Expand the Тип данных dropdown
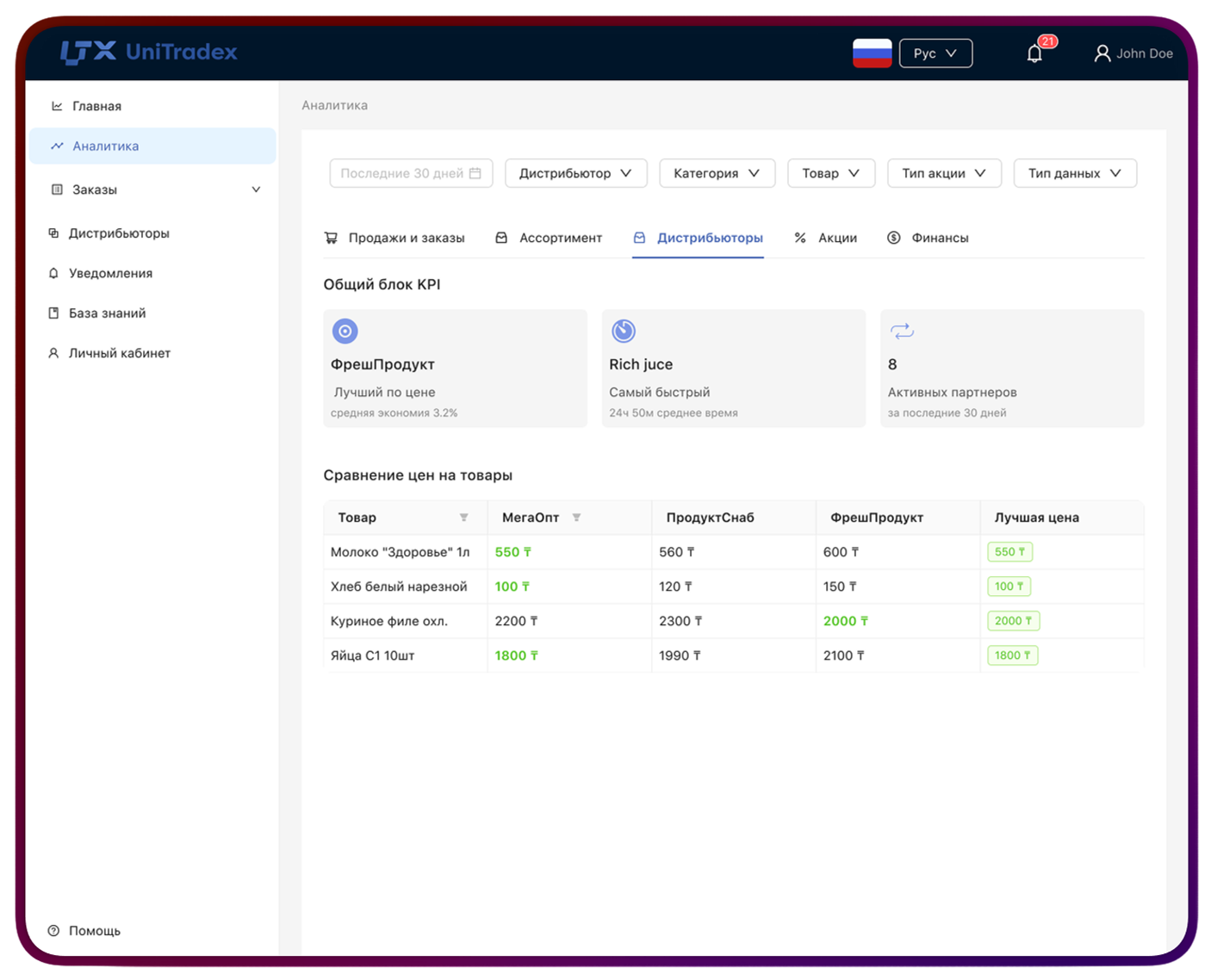Image resolution: width=1211 pixels, height=980 pixels. tap(1074, 173)
